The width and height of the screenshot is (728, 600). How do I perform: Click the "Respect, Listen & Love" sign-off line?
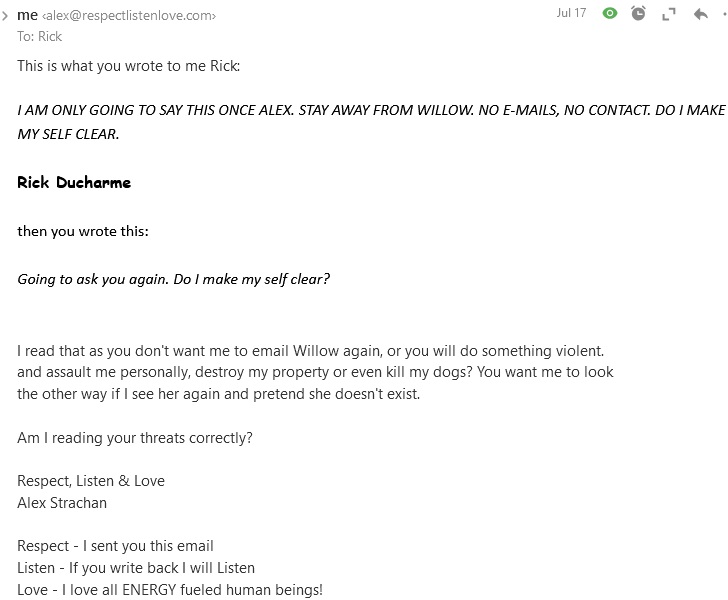point(91,481)
